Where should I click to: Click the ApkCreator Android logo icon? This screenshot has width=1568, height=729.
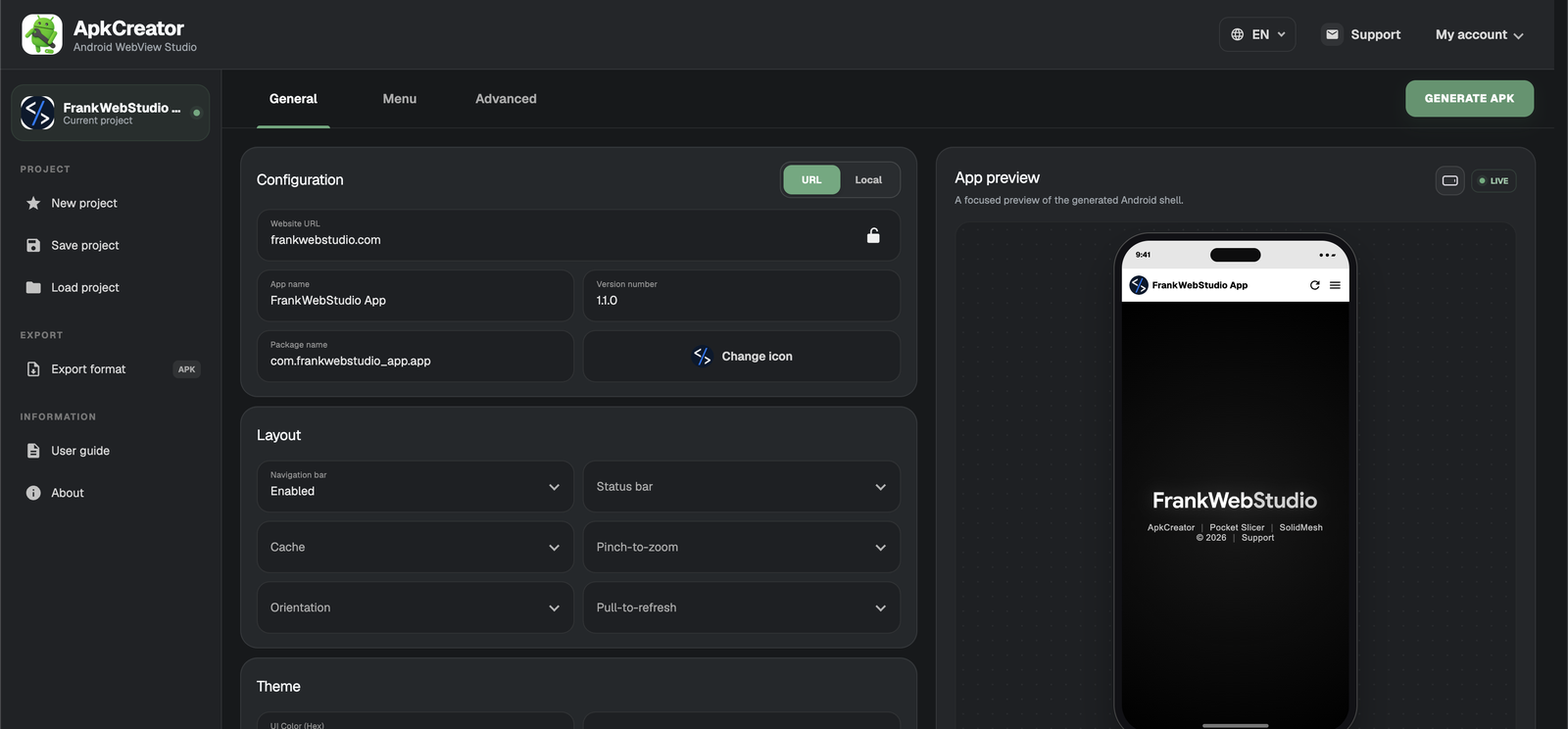coord(42,34)
